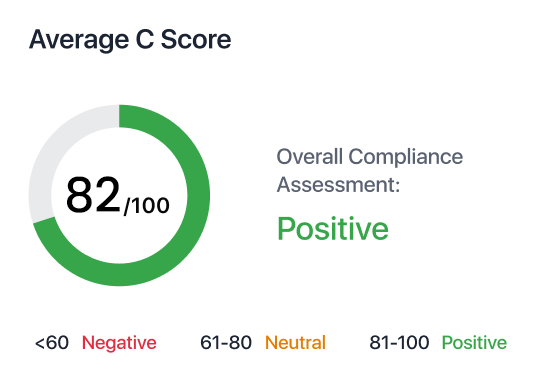Click the orange Neutral legend label

pyautogui.click(x=296, y=342)
